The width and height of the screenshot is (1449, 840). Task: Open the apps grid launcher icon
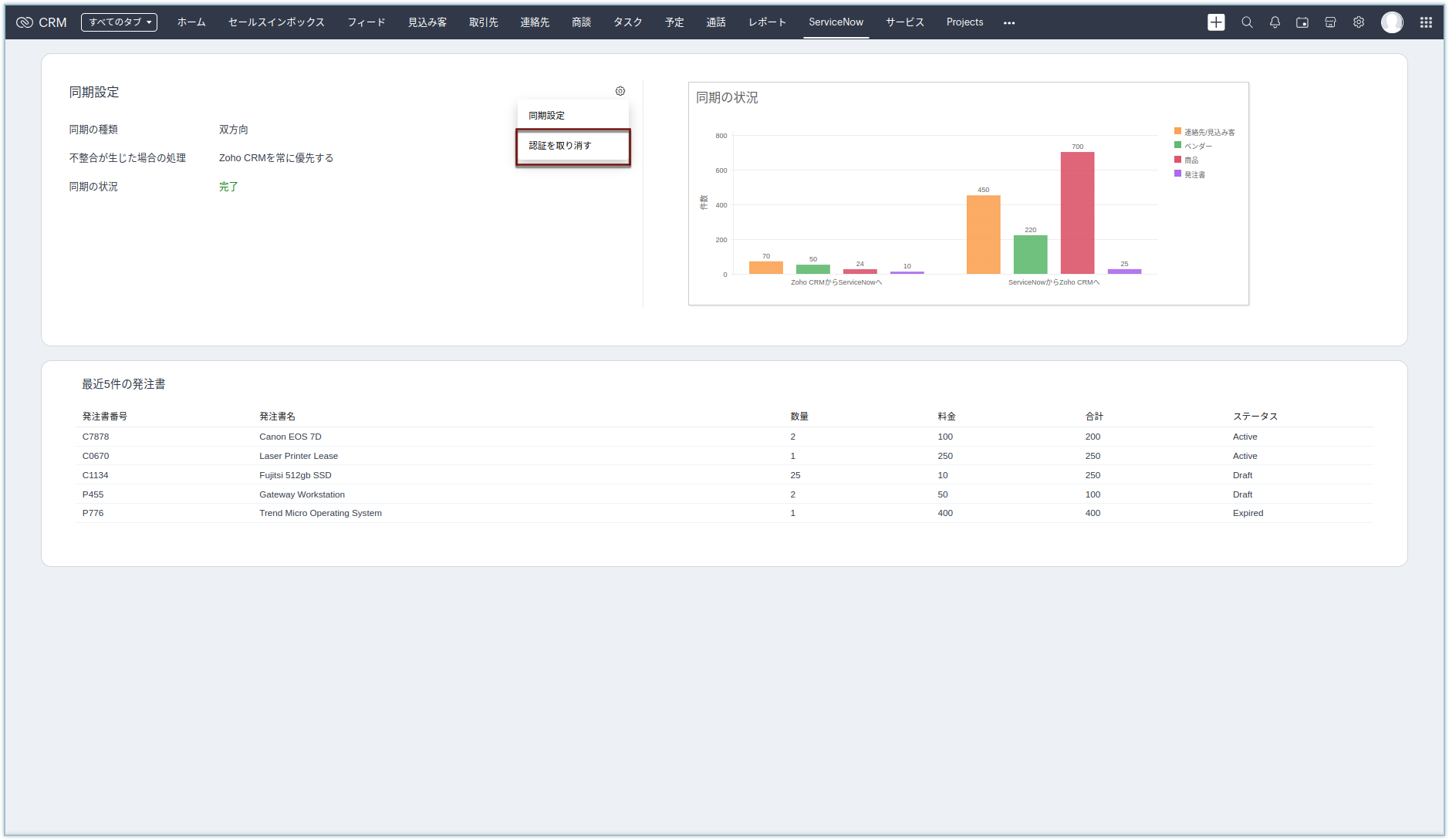(x=1426, y=22)
